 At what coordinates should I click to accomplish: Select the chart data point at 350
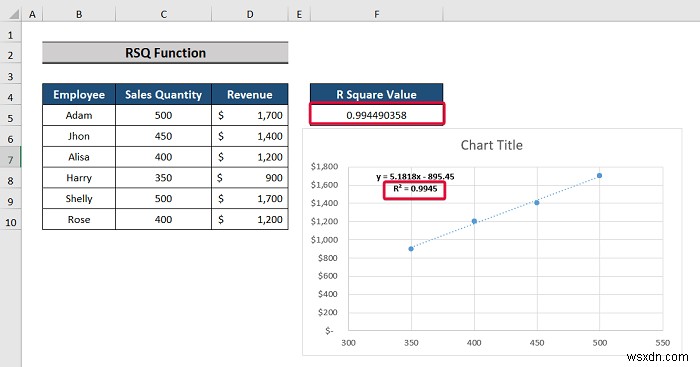(x=411, y=249)
